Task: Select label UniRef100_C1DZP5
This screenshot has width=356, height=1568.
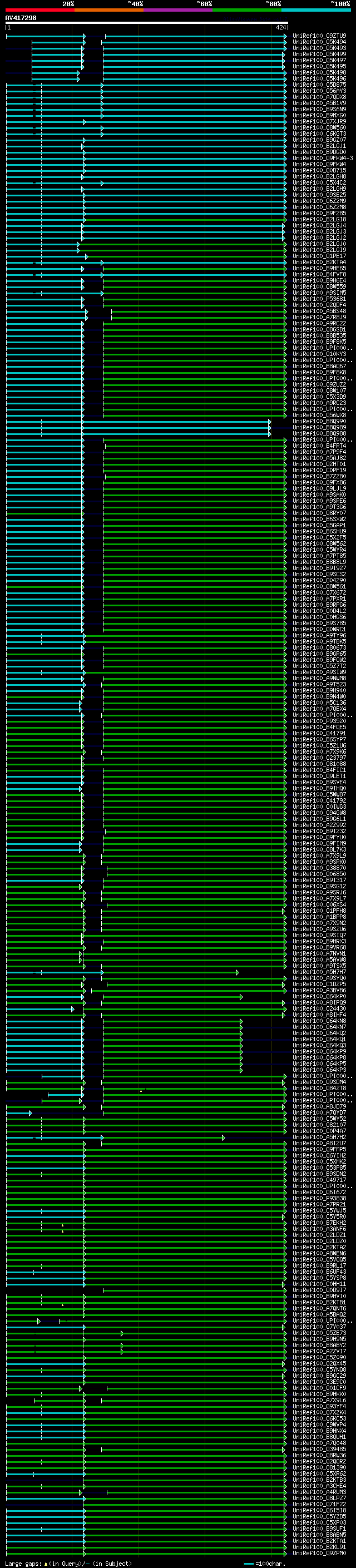Action: coord(319,985)
